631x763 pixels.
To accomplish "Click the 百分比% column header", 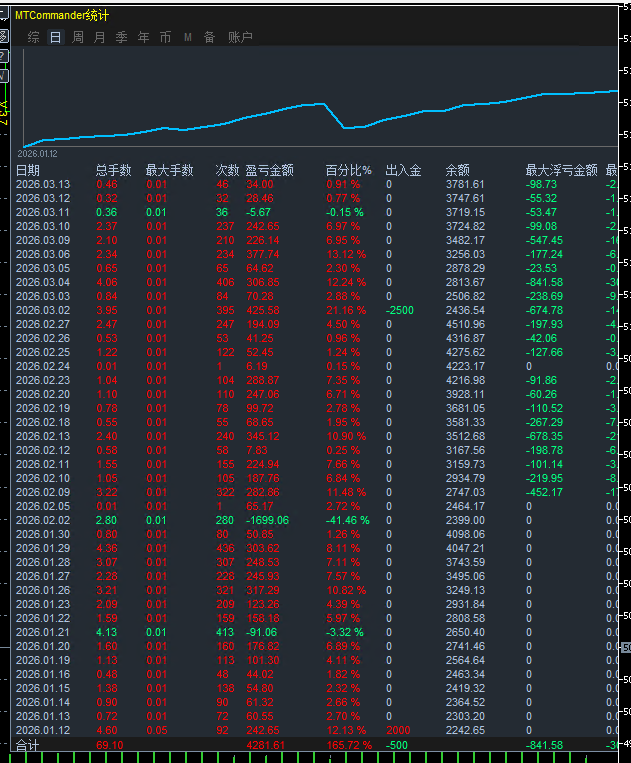I will 348,170.
